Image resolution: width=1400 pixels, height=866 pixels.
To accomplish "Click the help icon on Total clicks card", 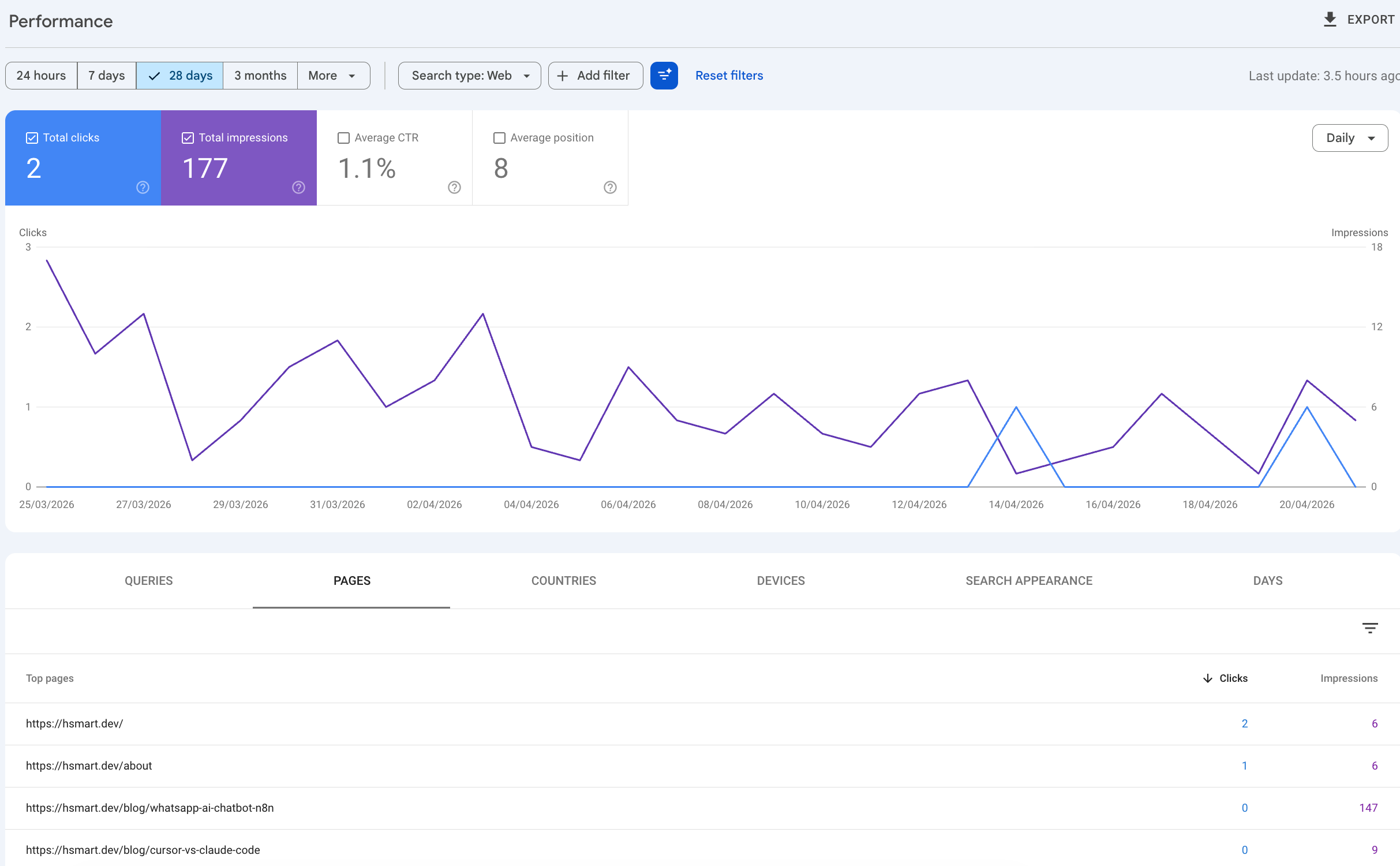I will pyautogui.click(x=142, y=187).
